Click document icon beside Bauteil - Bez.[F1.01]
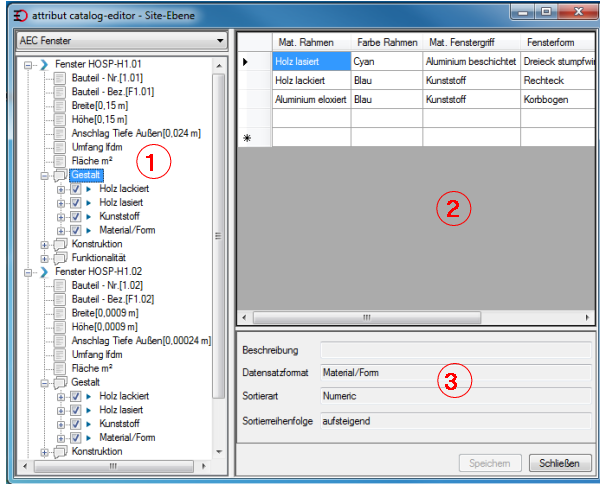The image size is (600, 484). (x=60, y=92)
